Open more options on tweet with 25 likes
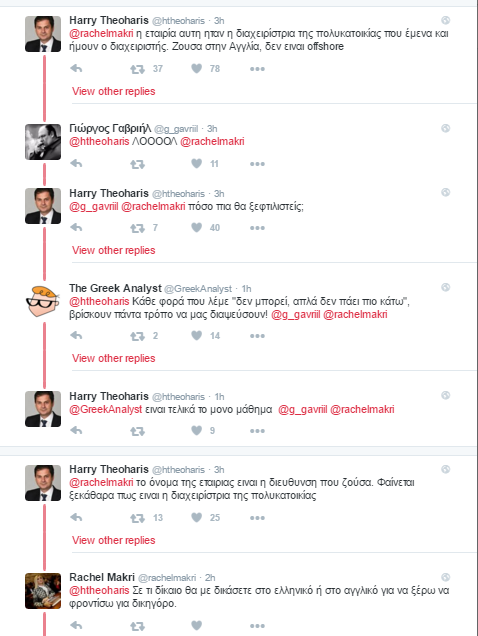Screen dimensions: 478x636 257,518
